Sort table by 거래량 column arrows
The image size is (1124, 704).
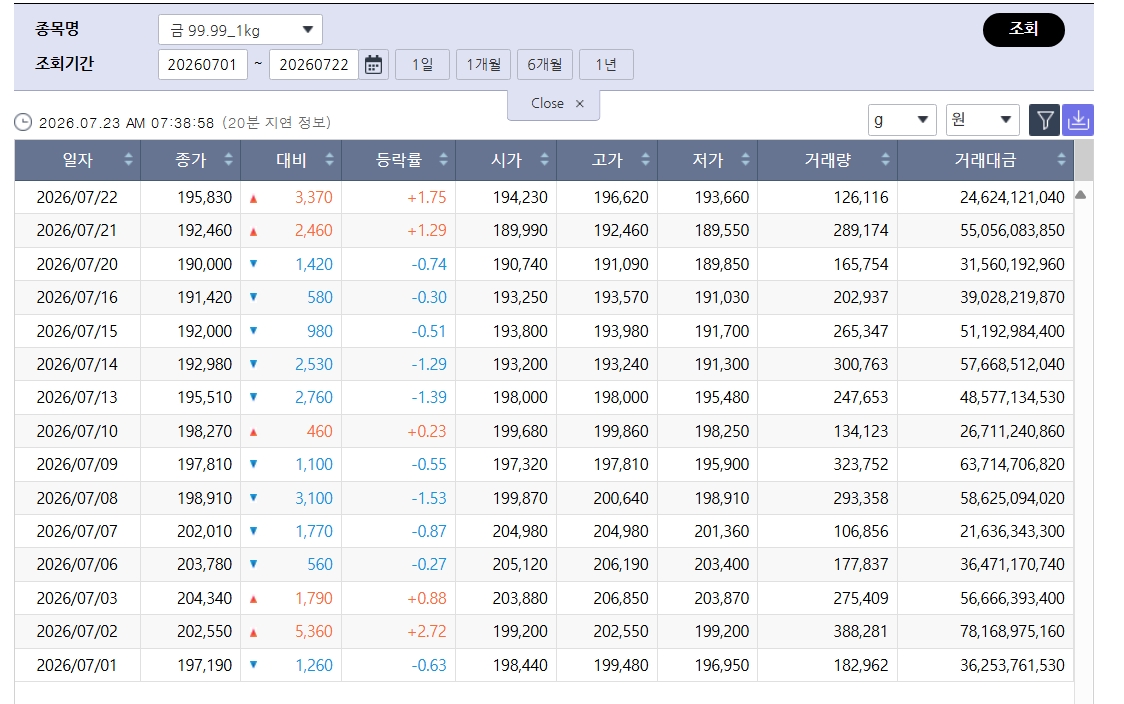(885, 160)
